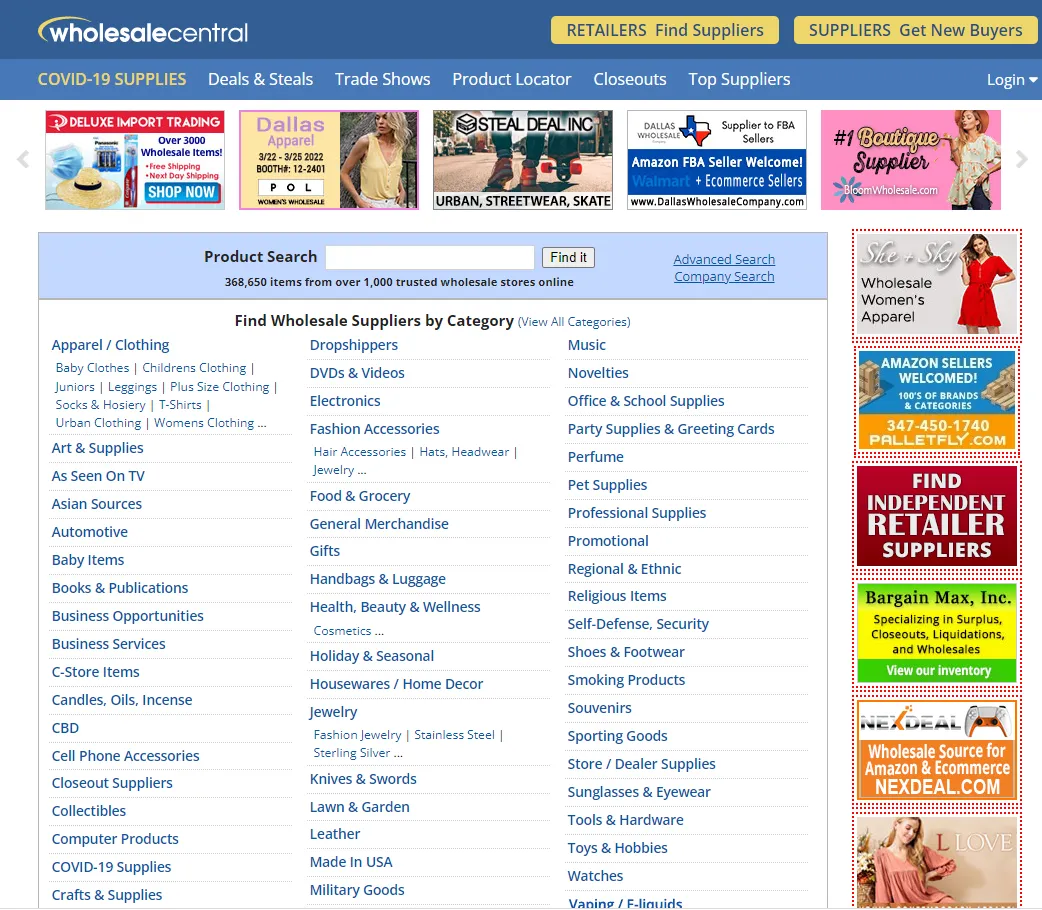Expand more Jewelry subcategories via ellipsis
1042x910 pixels.
[x=398, y=753]
